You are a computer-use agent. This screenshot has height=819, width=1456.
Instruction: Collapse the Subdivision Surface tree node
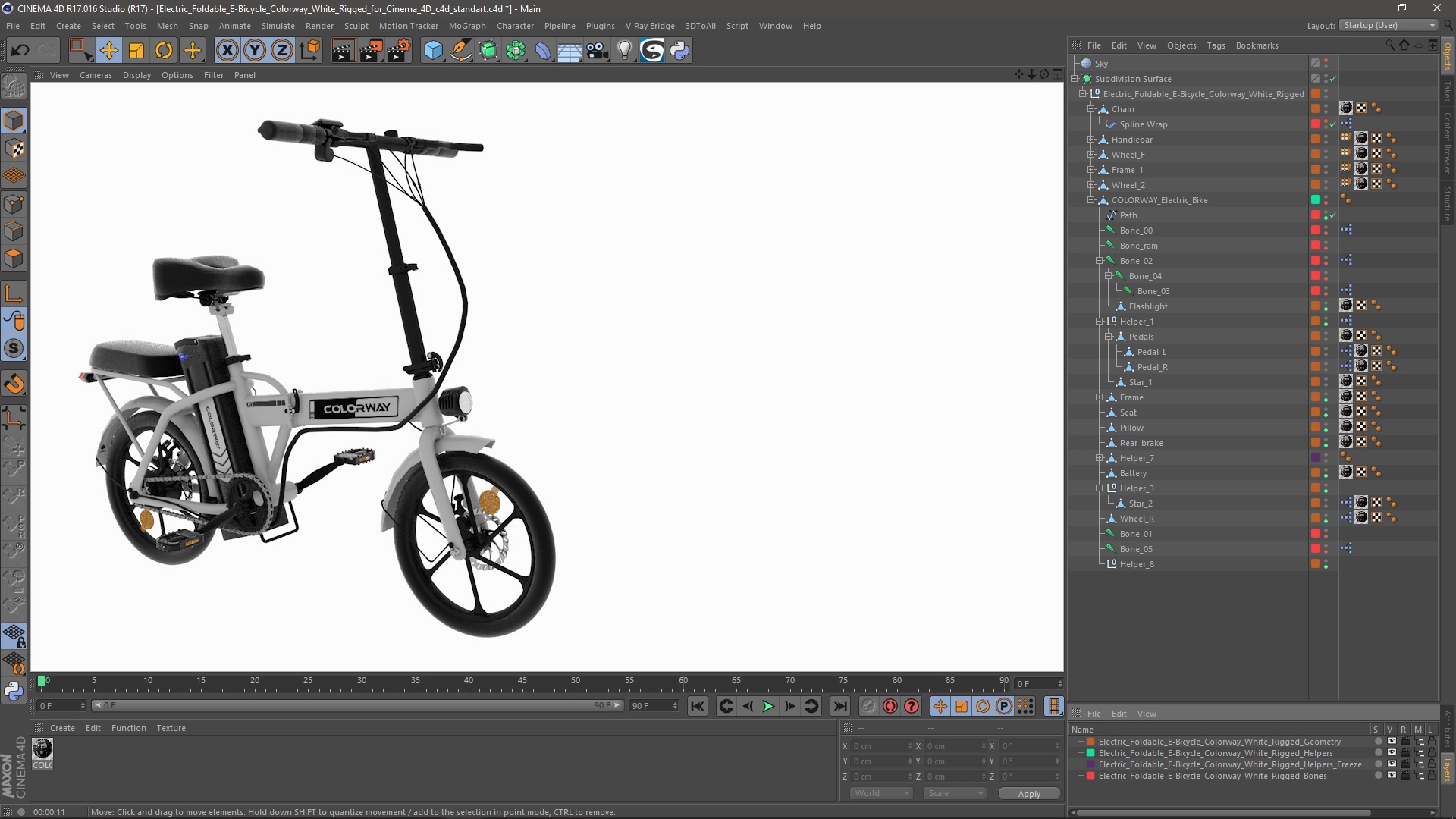1075,79
